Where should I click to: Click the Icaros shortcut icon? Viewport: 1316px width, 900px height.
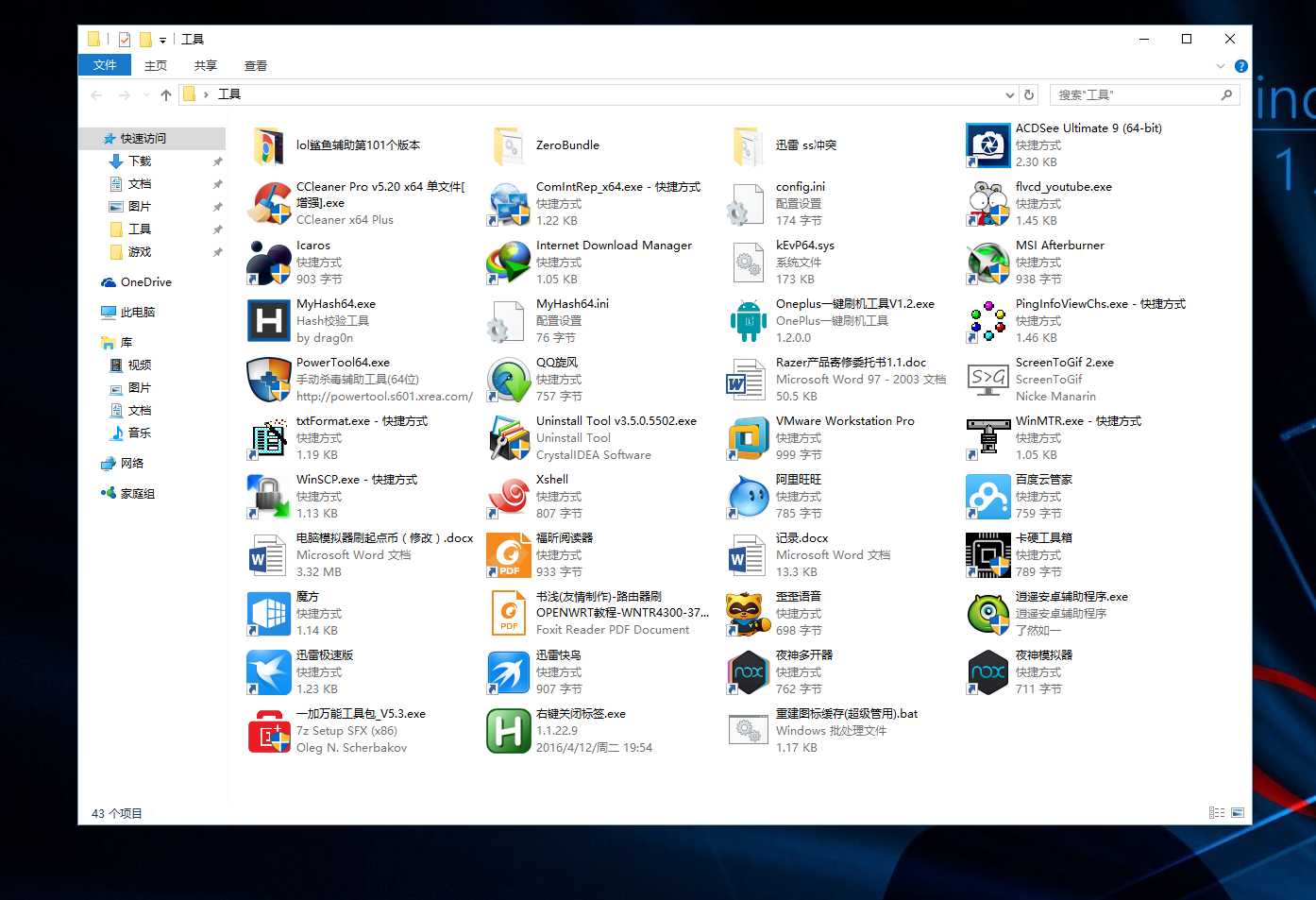point(269,263)
